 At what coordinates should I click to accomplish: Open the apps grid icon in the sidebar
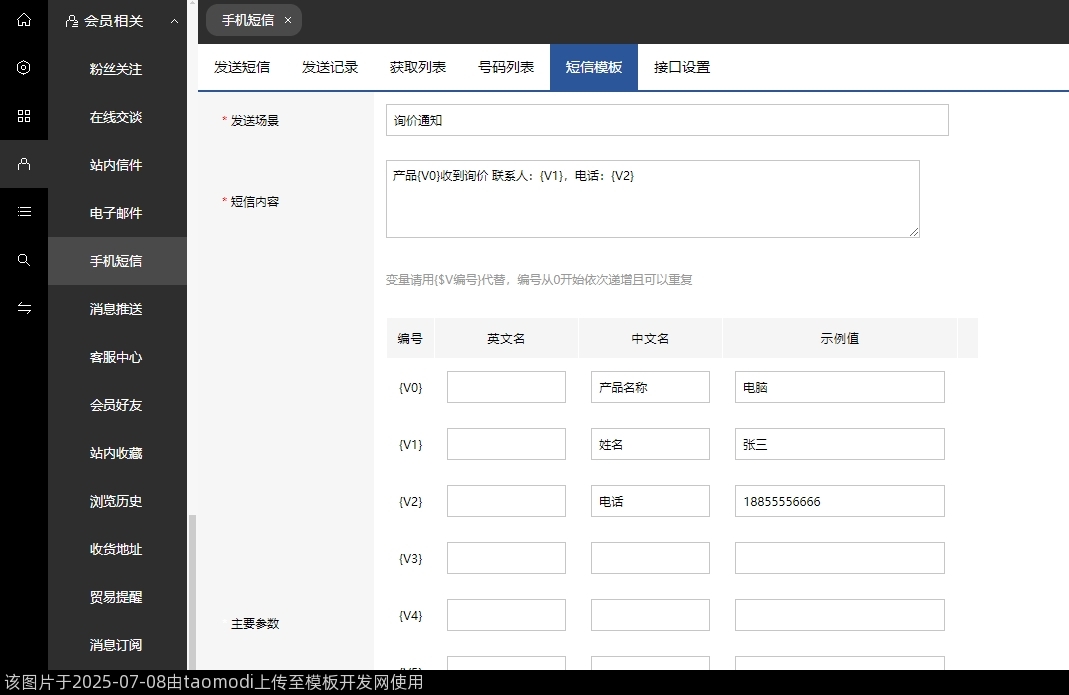point(24,116)
